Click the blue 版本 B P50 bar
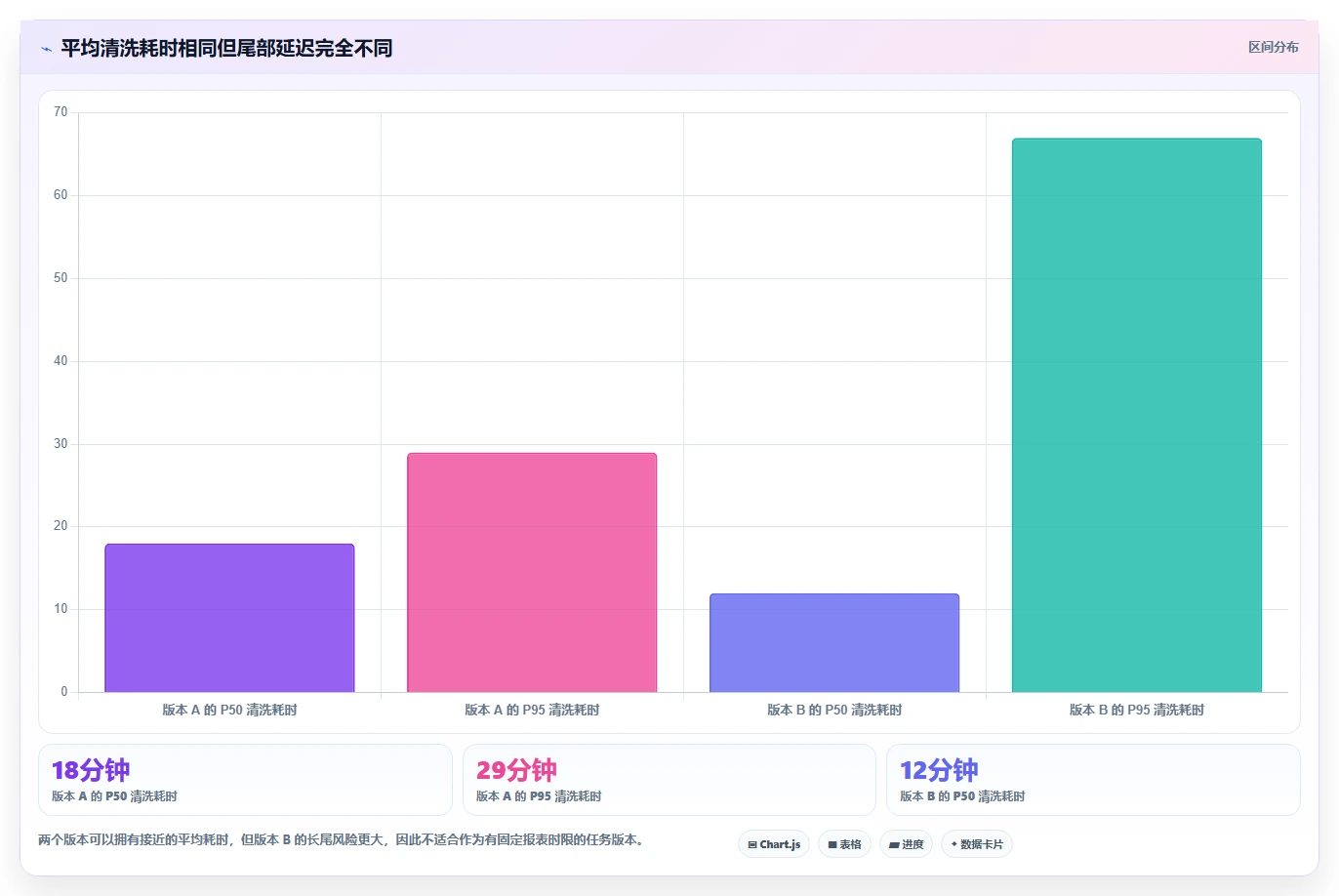The height and width of the screenshot is (896, 1339). click(x=834, y=643)
